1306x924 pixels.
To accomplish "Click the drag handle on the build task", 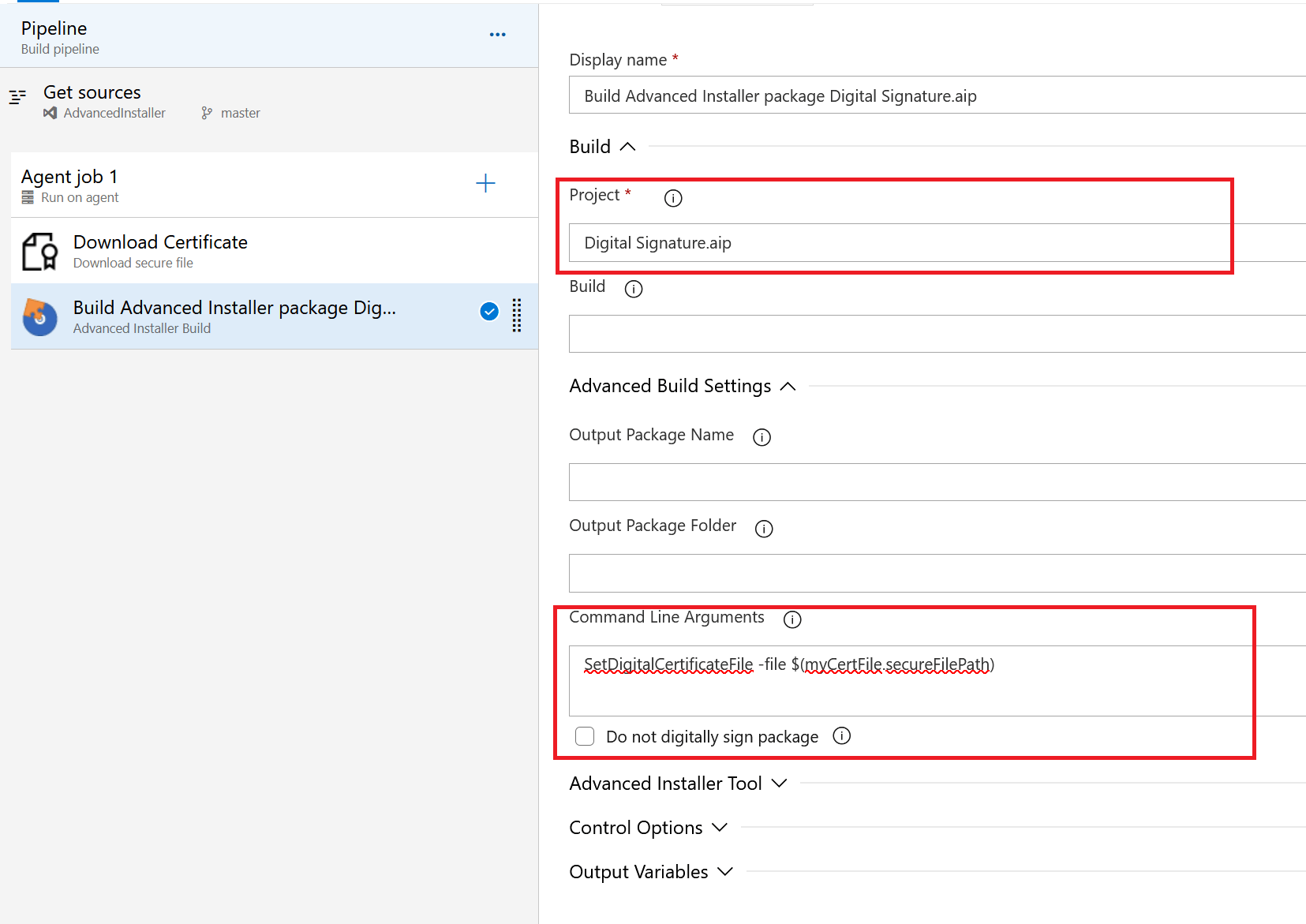I will (x=517, y=315).
